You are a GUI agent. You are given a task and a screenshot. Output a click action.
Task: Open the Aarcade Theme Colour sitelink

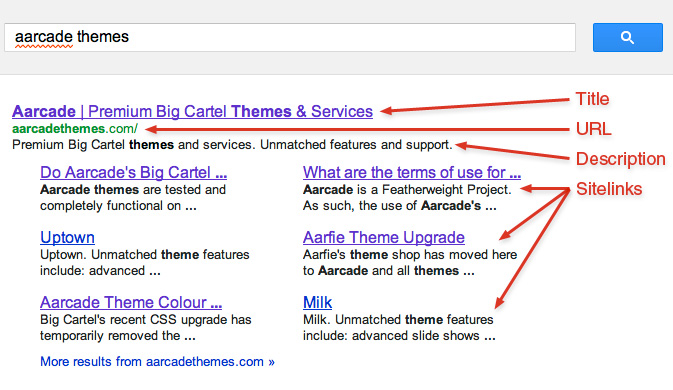point(131,302)
